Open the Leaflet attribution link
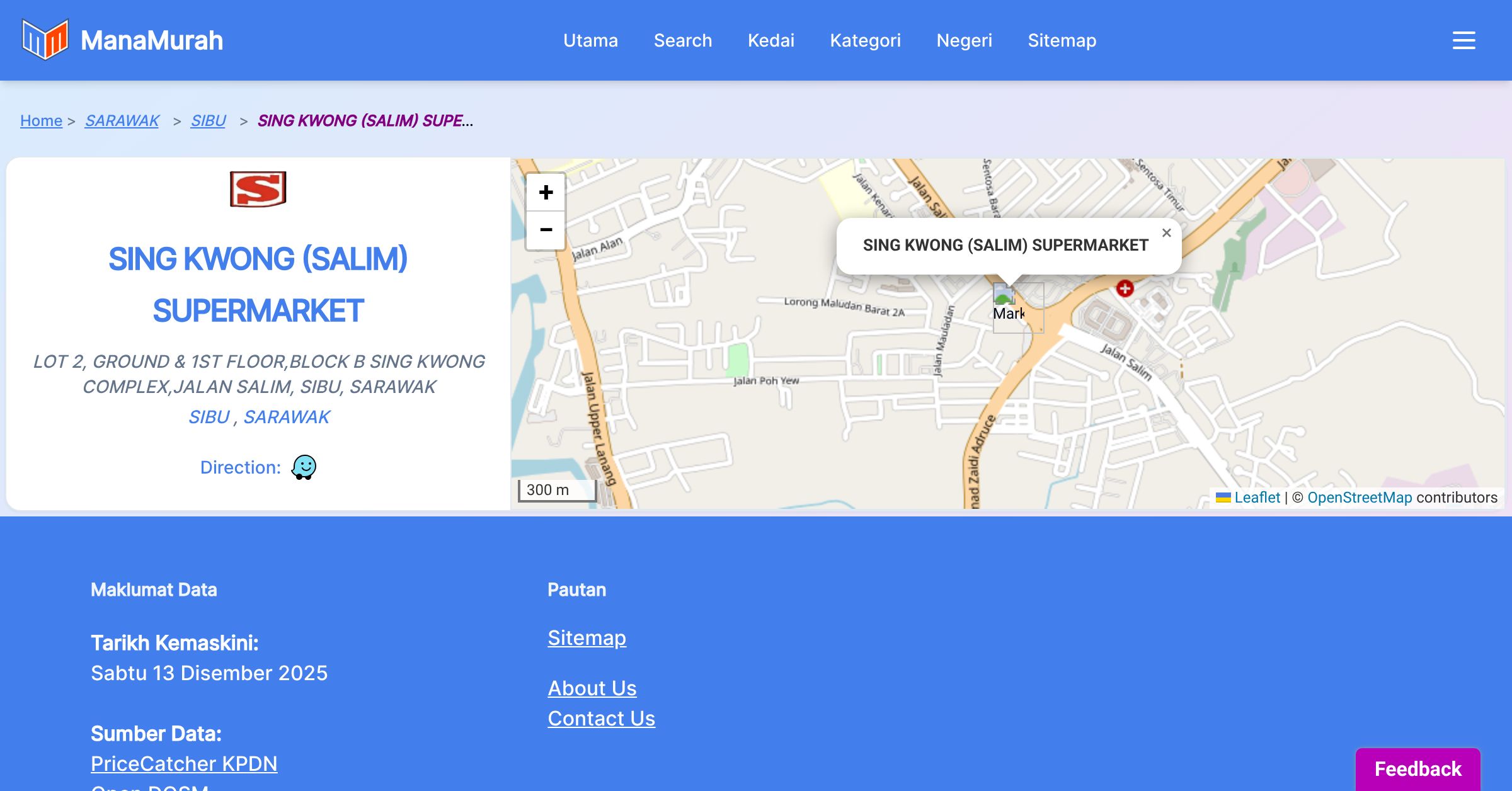The width and height of the screenshot is (1512, 791). coord(1257,498)
